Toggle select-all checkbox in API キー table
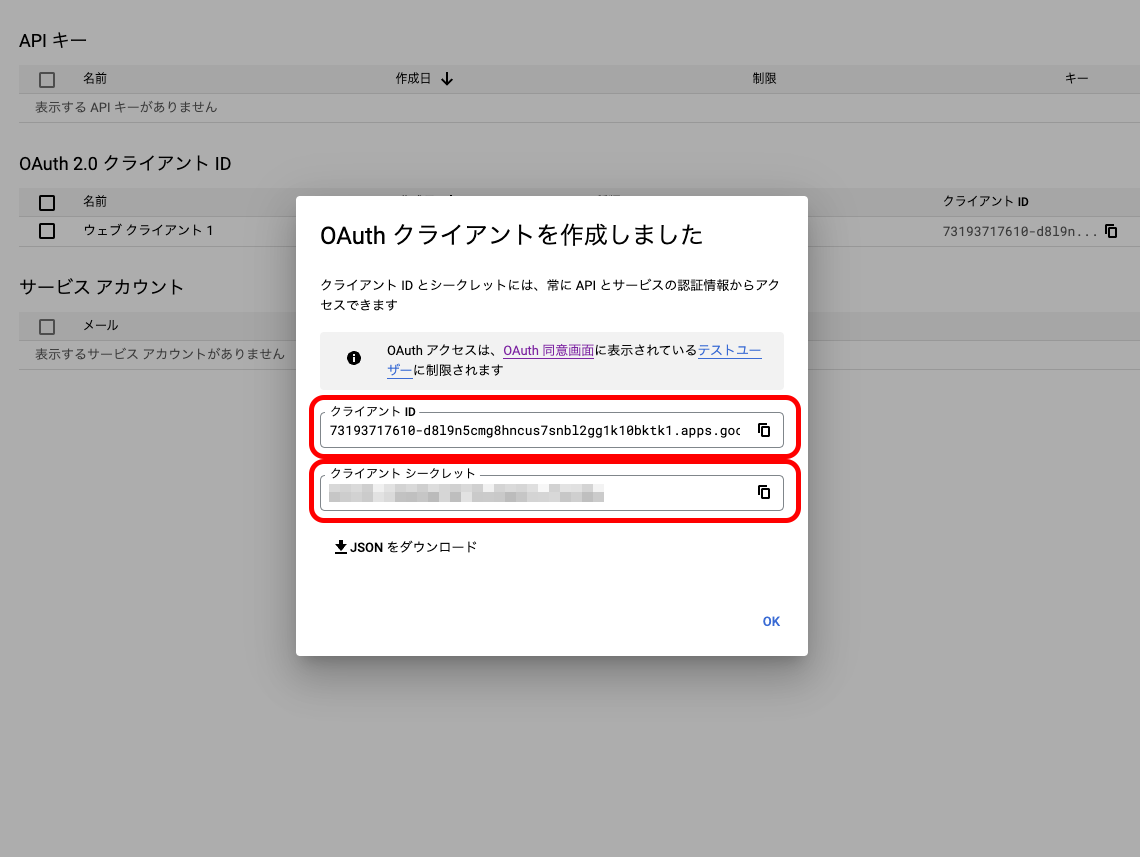This screenshot has width=1140, height=857. pyautogui.click(x=47, y=79)
